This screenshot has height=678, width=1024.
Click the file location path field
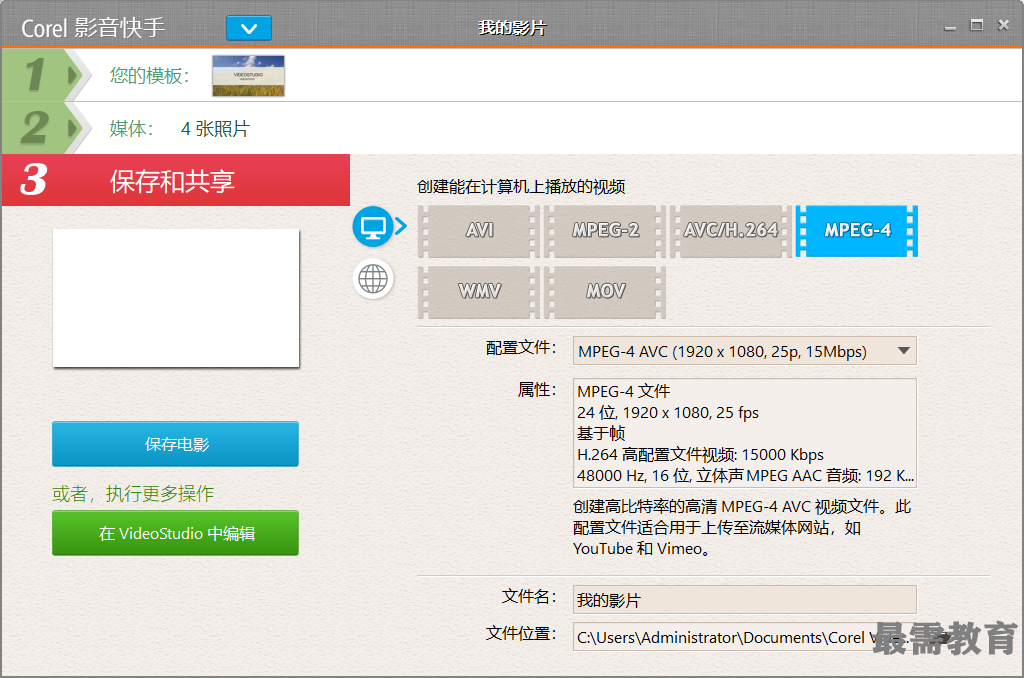tap(744, 637)
